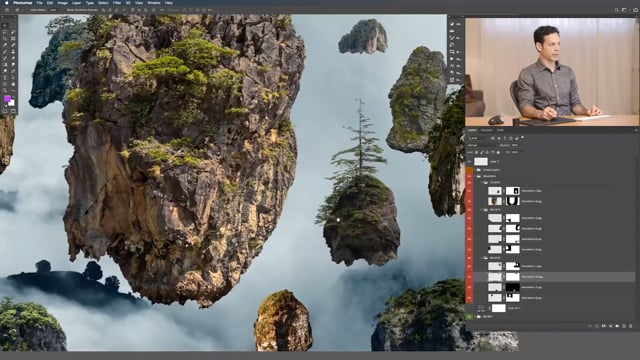
Task: Select the highlighted Mountains layer row
Action: coord(554,277)
